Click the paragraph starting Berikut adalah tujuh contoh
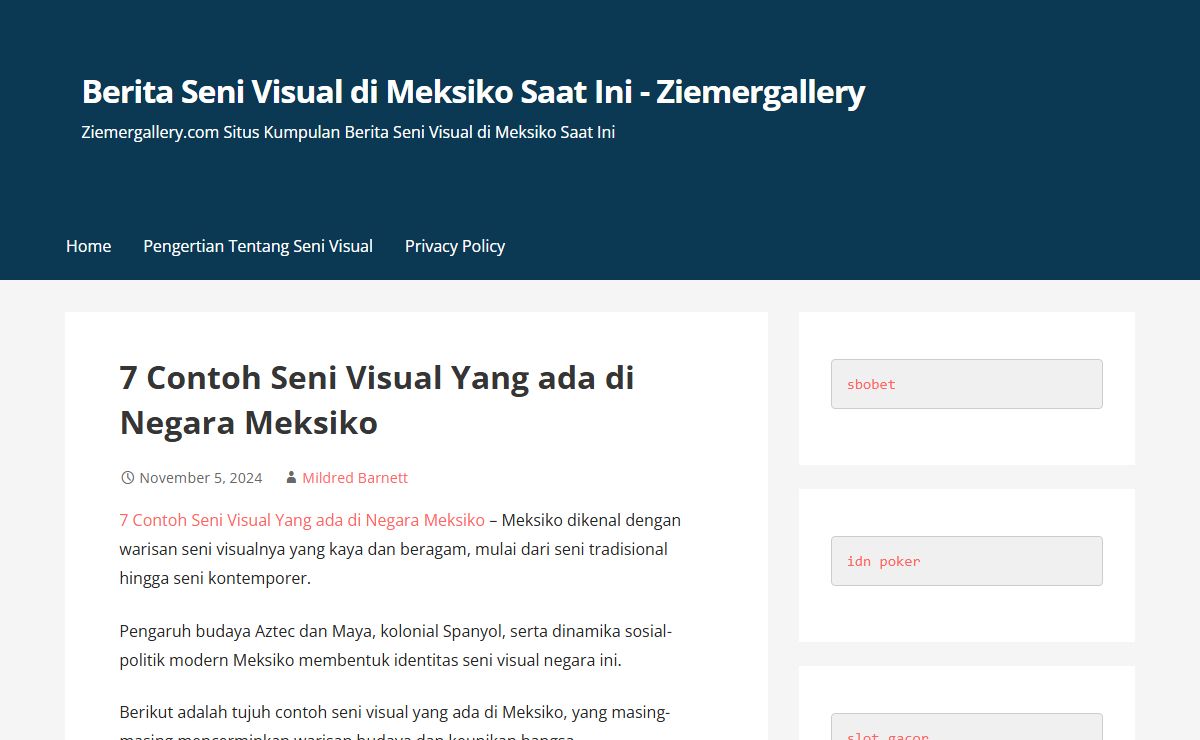This screenshot has width=1200, height=740. coord(395,724)
